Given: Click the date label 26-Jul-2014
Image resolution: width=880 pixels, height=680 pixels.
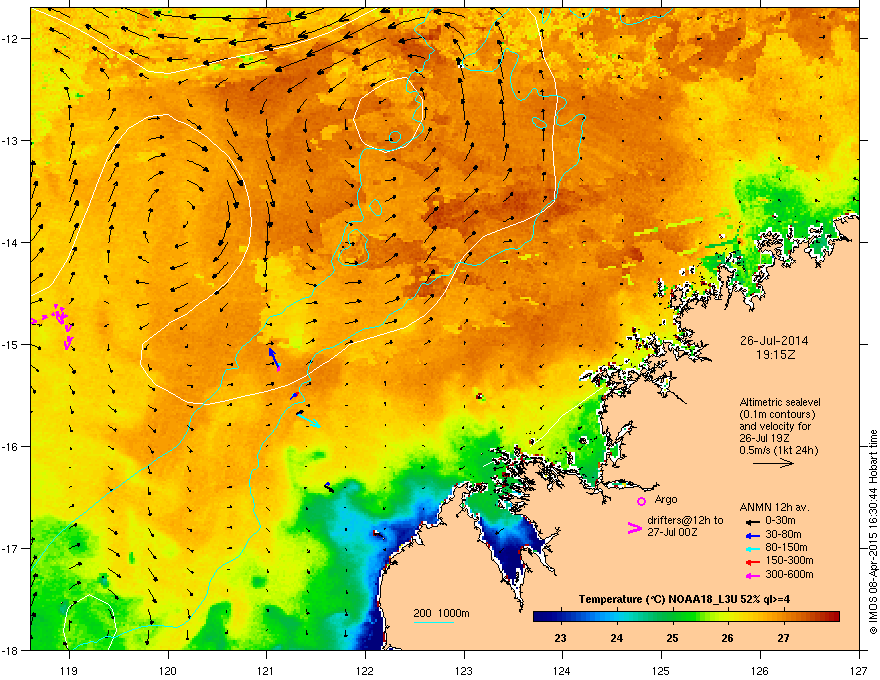Looking at the screenshot, I should [774, 341].
